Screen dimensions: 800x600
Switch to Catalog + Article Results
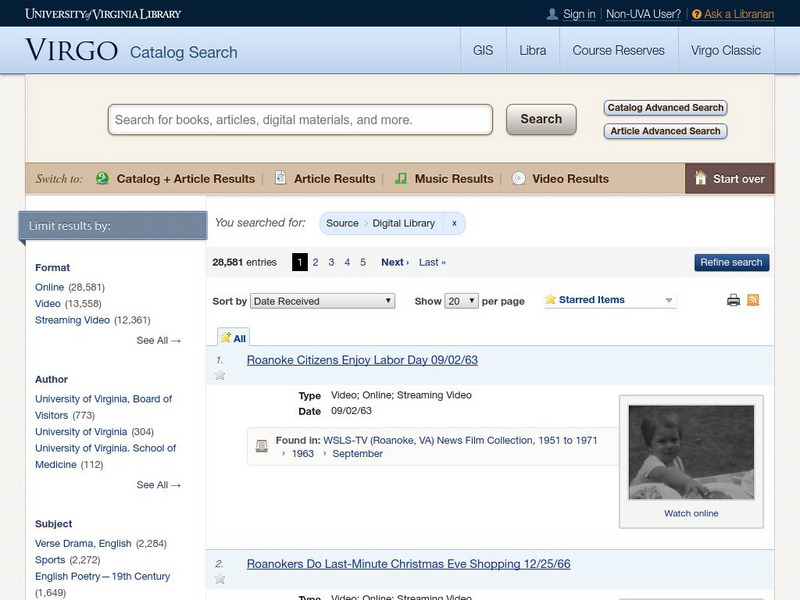point(186,179)
